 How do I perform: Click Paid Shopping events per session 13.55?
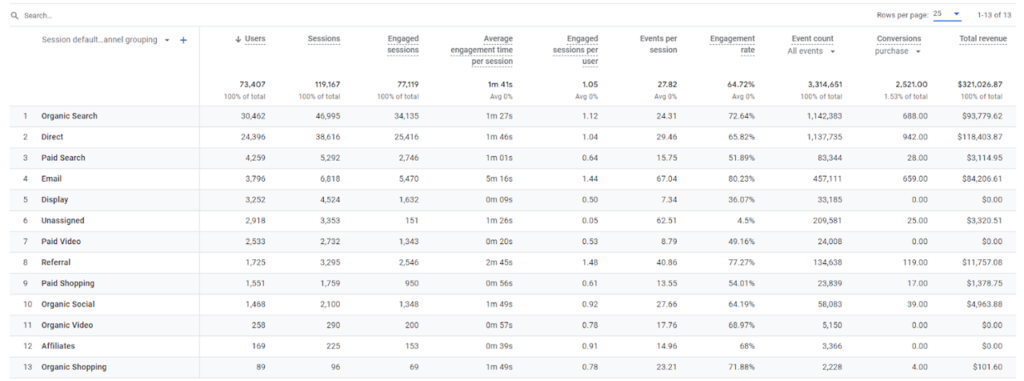667,284
